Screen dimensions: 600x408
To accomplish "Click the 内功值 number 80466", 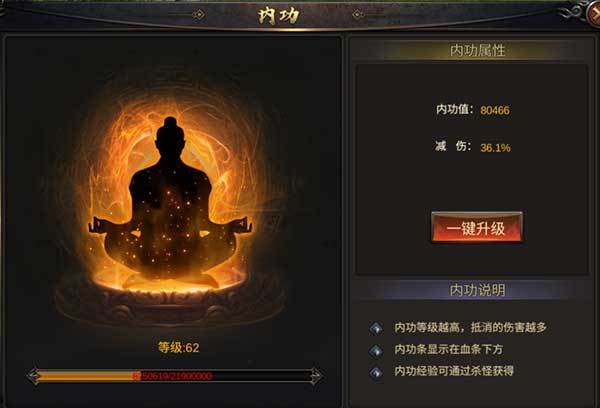I will 495,111.
